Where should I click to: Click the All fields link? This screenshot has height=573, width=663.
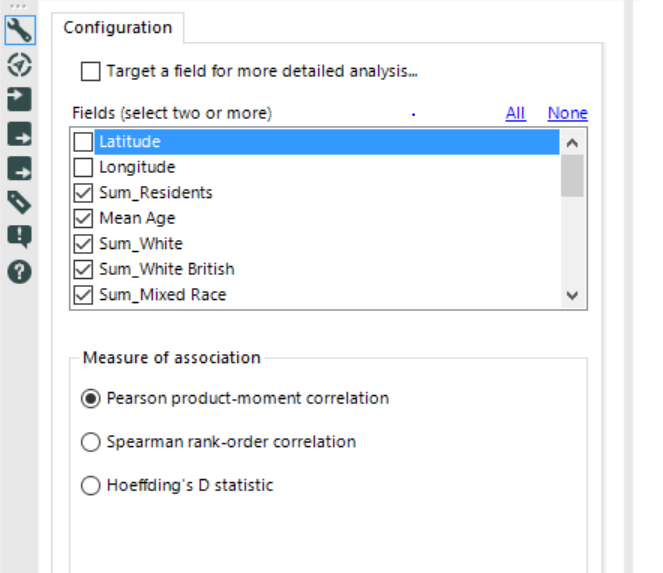[x=515, y=113]
